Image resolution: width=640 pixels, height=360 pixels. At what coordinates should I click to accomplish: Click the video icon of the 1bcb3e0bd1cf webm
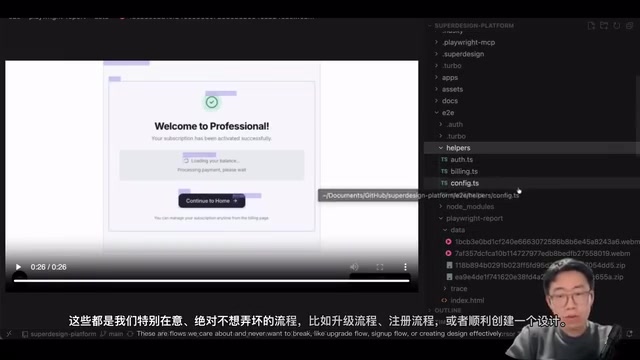(449, 242)
